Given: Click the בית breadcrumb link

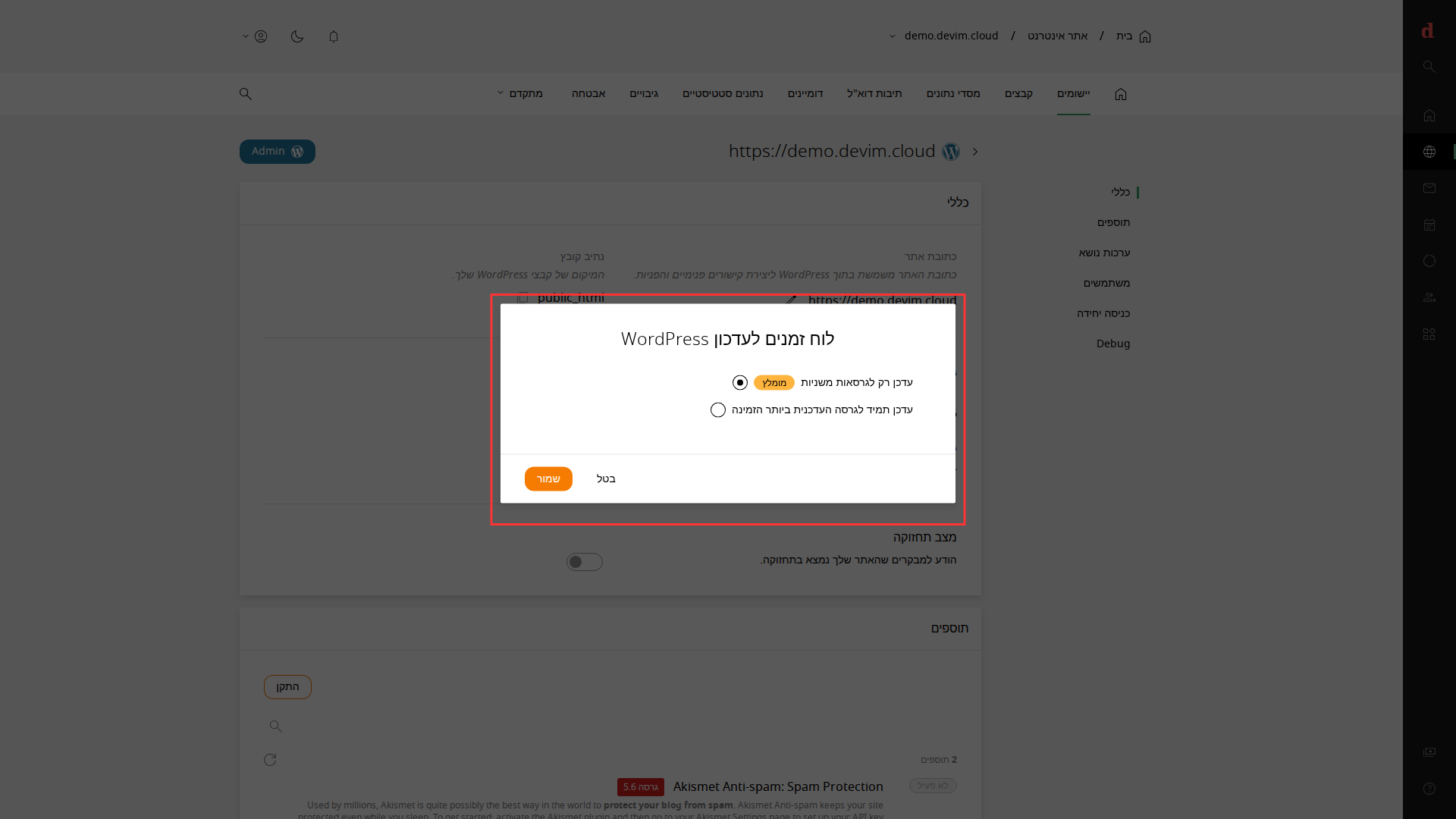Looking at the screenshot, I should (1125, 36).
